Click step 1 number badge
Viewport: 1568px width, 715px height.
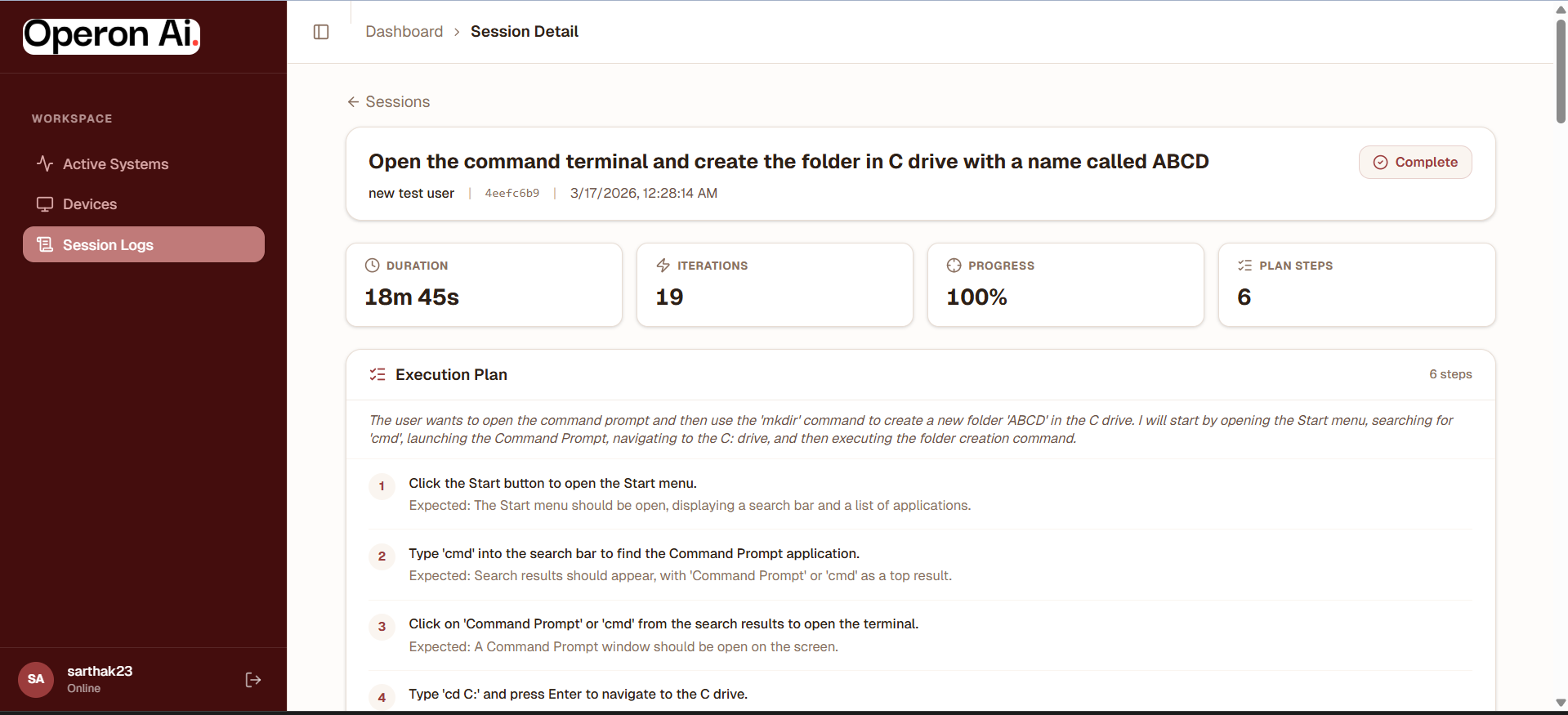pyautogui.click(x=382, y=486)
